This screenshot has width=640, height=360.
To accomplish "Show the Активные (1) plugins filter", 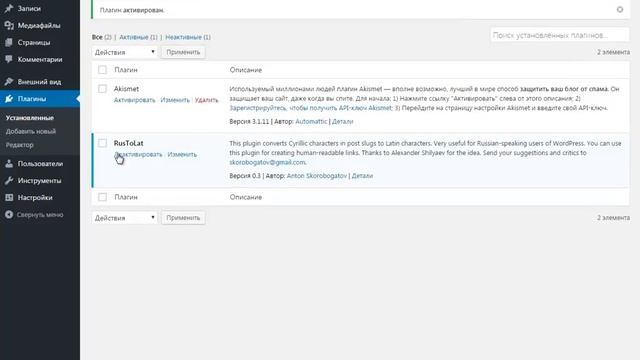I will [138, 37].
